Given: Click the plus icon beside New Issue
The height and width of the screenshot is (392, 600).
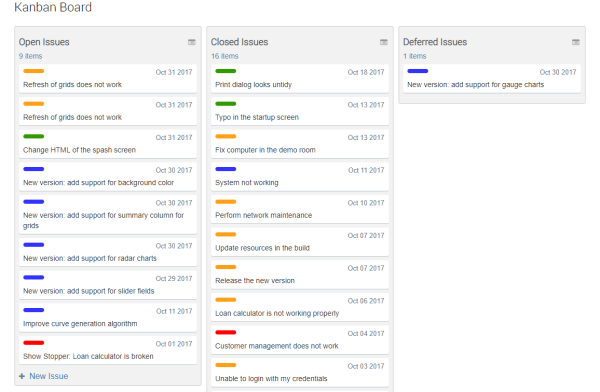Looking at the screenshot, I should point(22,376).
